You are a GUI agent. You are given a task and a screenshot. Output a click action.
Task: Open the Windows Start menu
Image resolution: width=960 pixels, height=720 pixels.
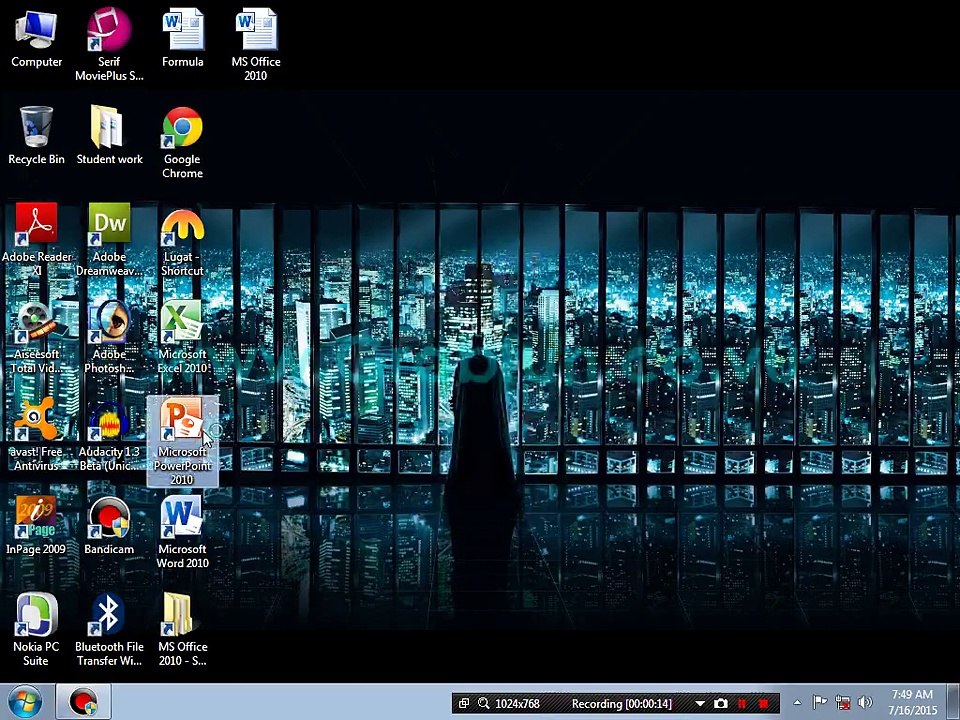tap(25, 702)
